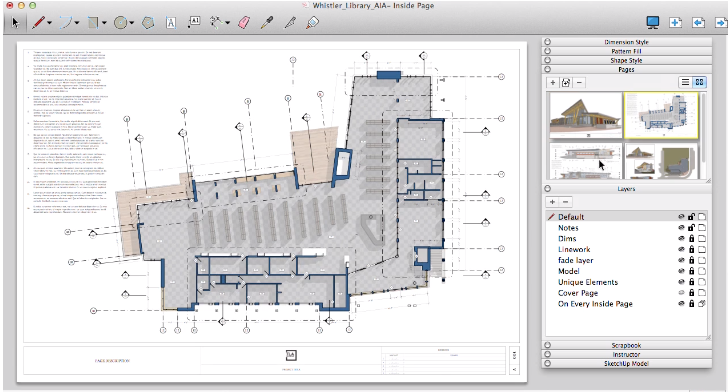Switch Pages panel to thumbnail grid view

coord(699,82)
